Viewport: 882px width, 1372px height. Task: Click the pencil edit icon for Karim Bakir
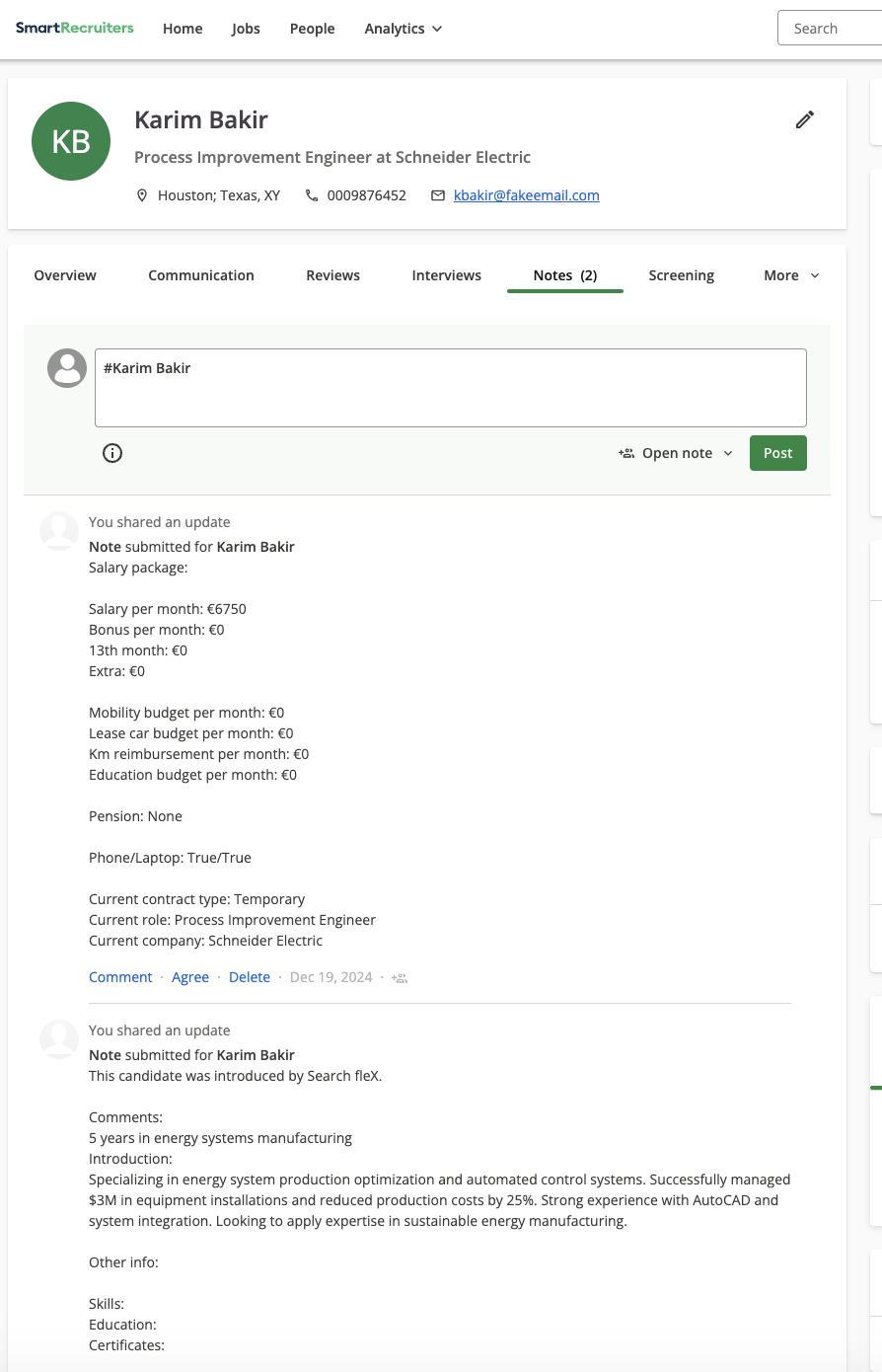click(x=805, y=119)
